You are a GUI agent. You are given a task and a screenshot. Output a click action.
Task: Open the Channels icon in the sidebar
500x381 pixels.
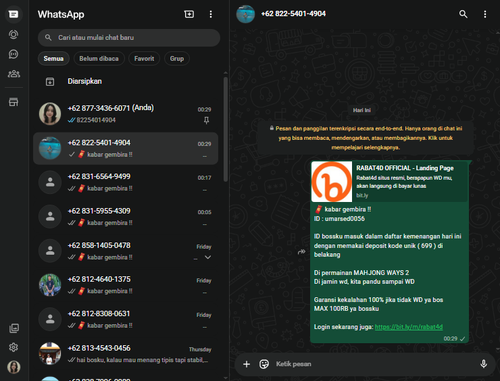(13, 54)
